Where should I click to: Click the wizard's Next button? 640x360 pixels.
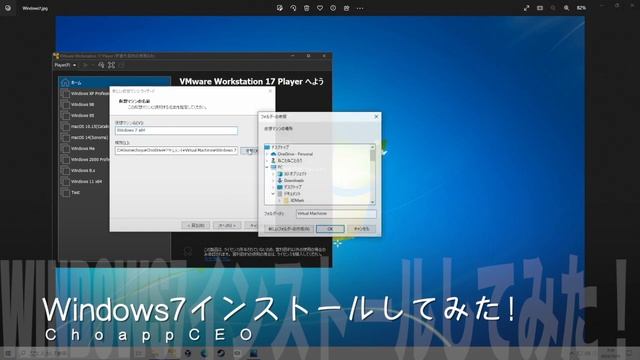coord(227,225)
